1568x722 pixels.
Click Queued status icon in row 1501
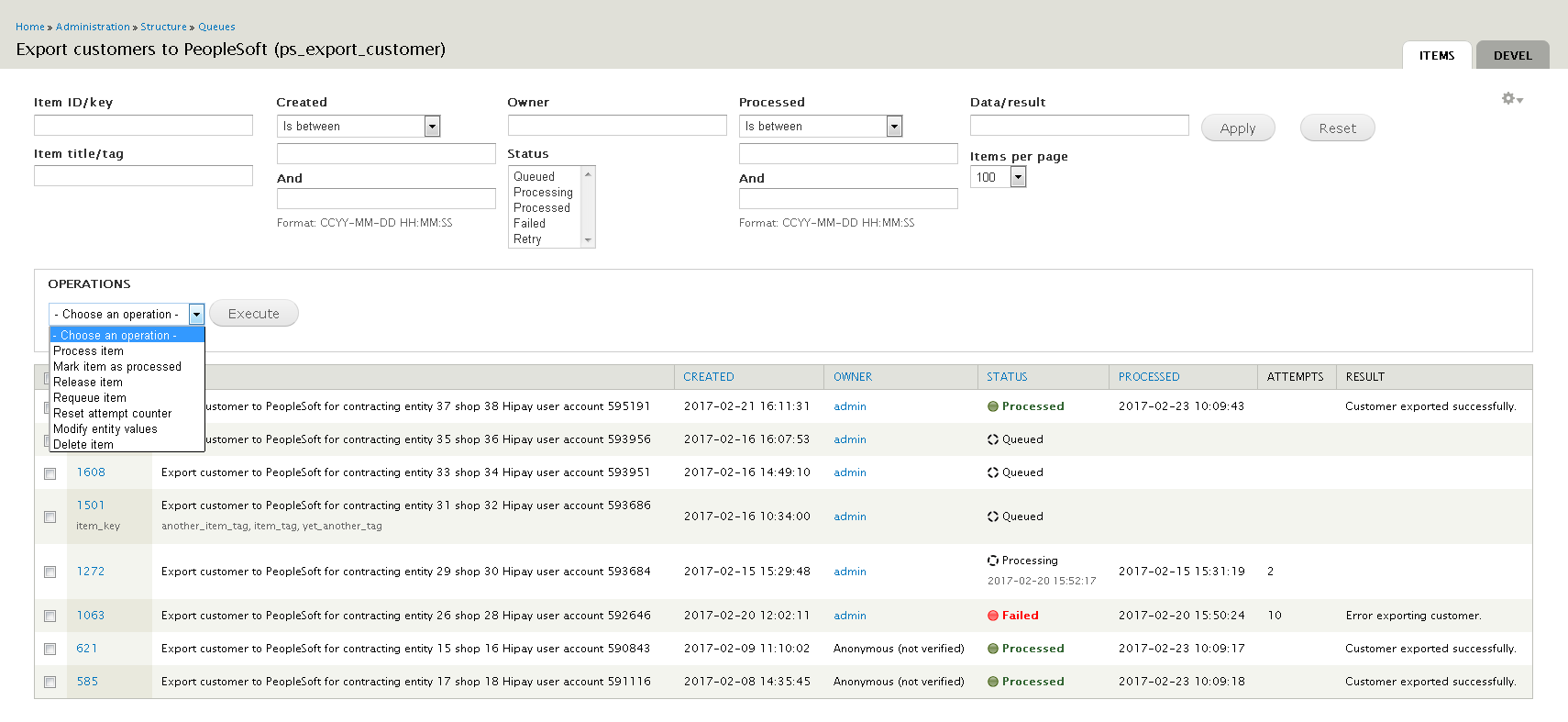click(x=992, y=517)
